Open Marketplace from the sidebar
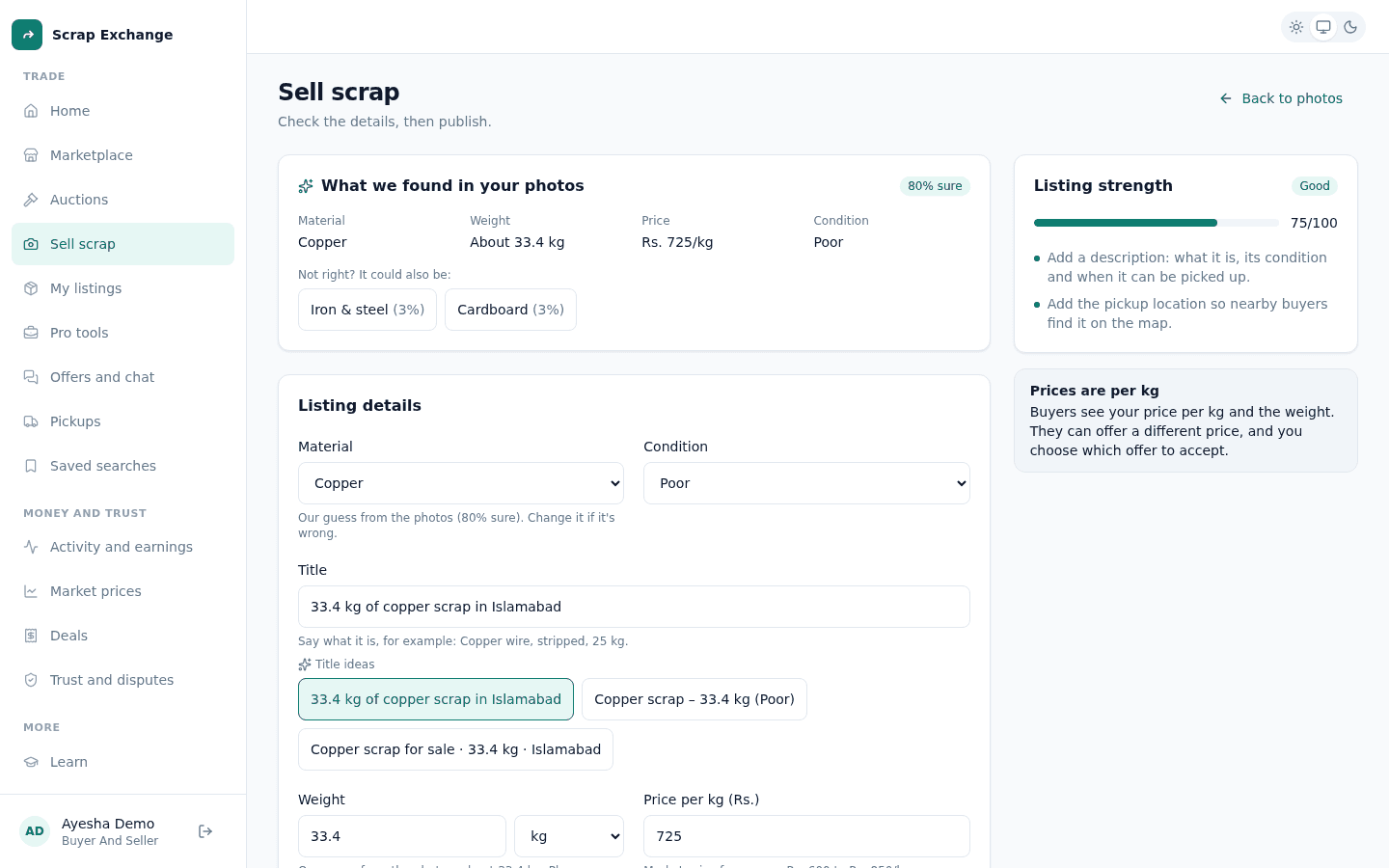The width and height of the screenshot is (1389, 868). pos(123,155)
